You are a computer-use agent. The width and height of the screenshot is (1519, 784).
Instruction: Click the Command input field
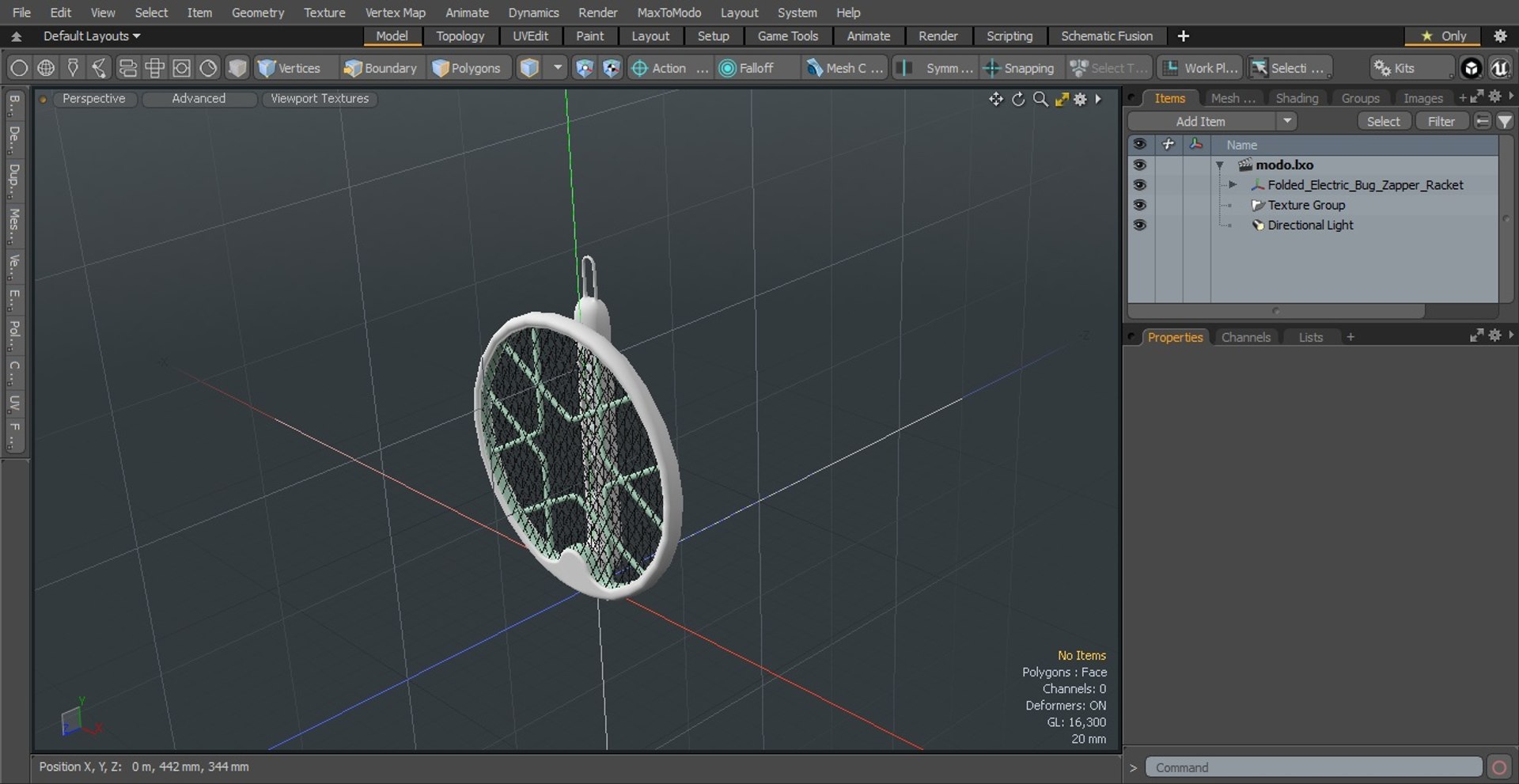coord(1313,767)
